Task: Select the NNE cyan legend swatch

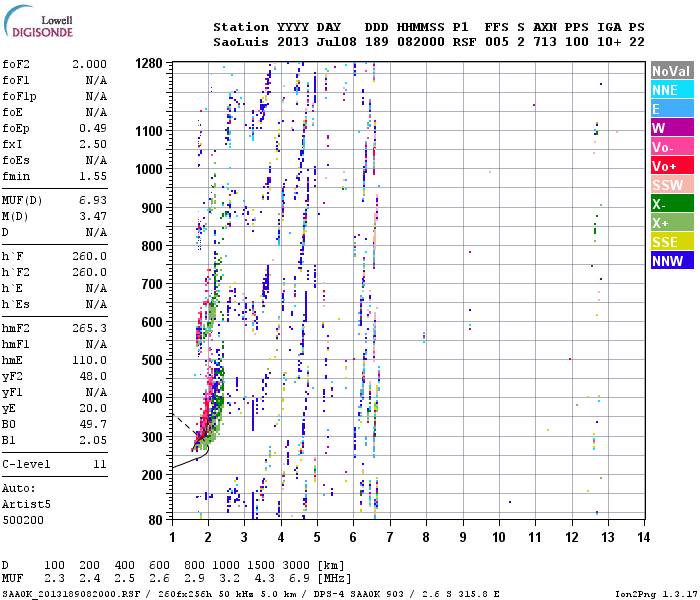Action: tap(672, 90)
